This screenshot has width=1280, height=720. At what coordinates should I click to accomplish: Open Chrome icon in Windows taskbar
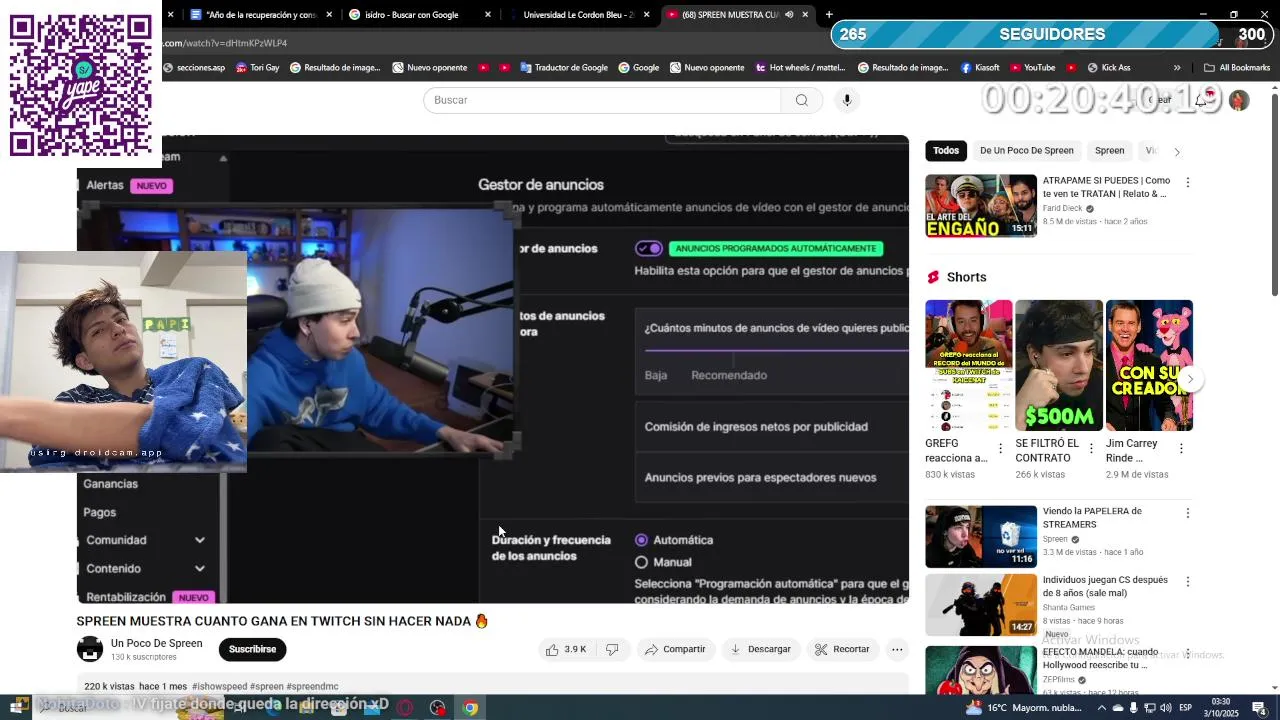point(470,708)
